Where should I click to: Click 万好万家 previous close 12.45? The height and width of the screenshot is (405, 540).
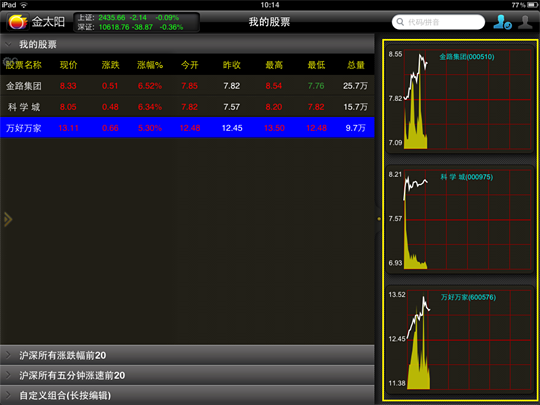(232, 128)
